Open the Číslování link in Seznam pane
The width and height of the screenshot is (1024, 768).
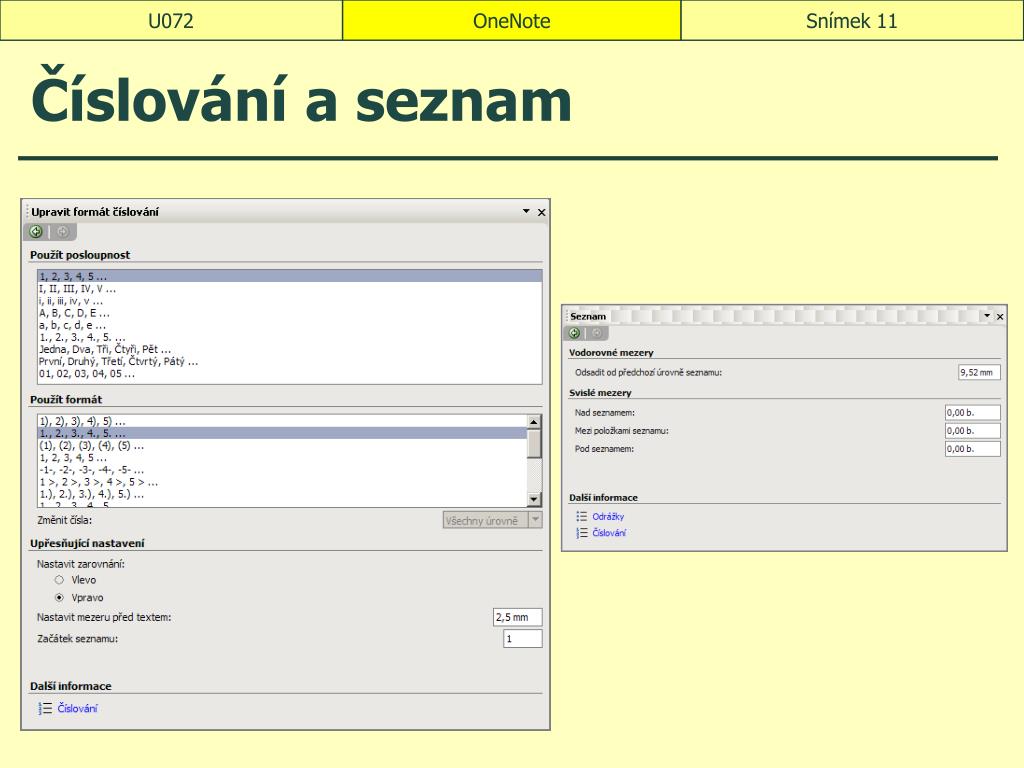(x=609, y=533)
